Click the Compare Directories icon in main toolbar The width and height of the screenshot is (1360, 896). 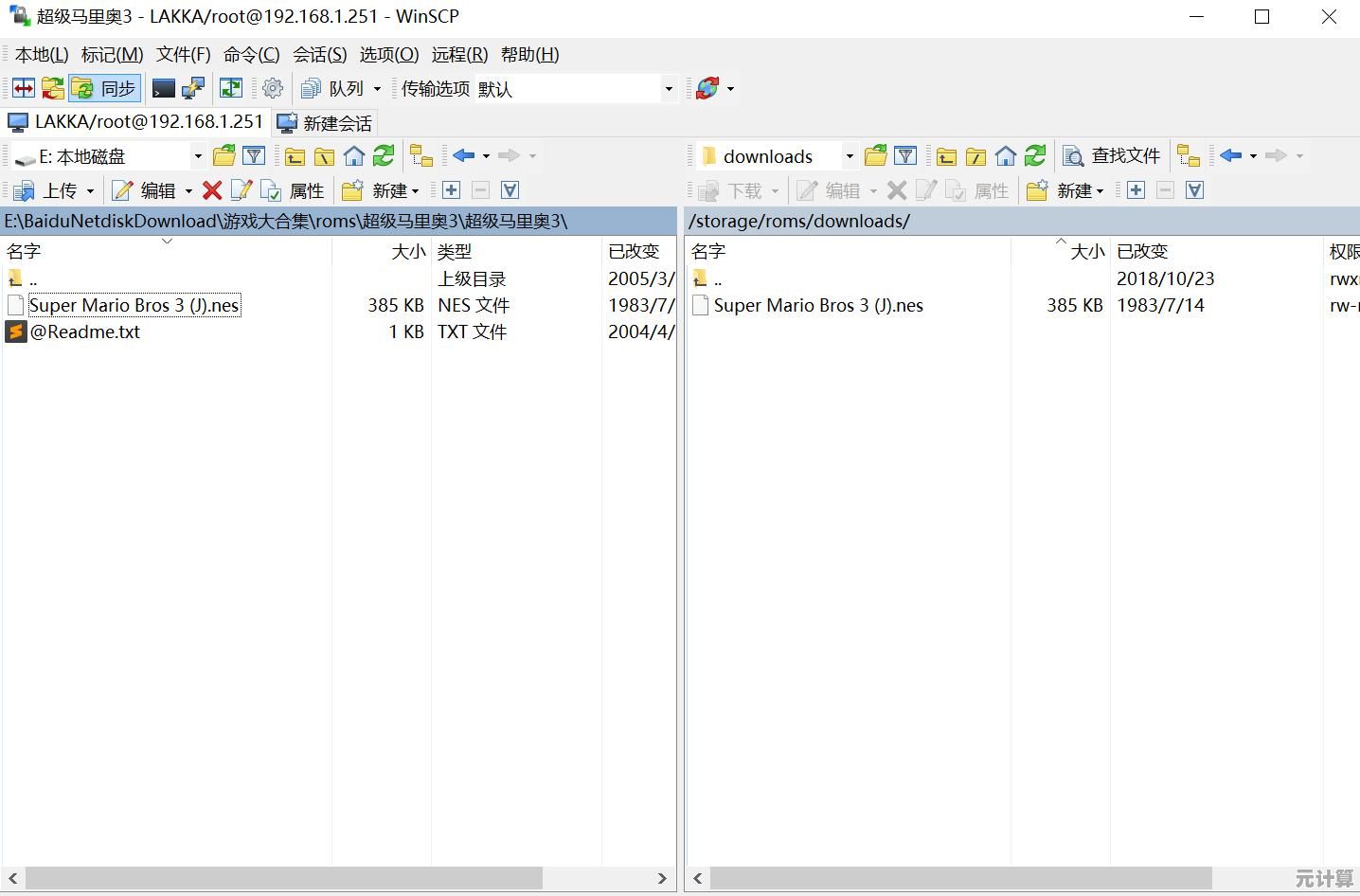[x=24, y=88]
